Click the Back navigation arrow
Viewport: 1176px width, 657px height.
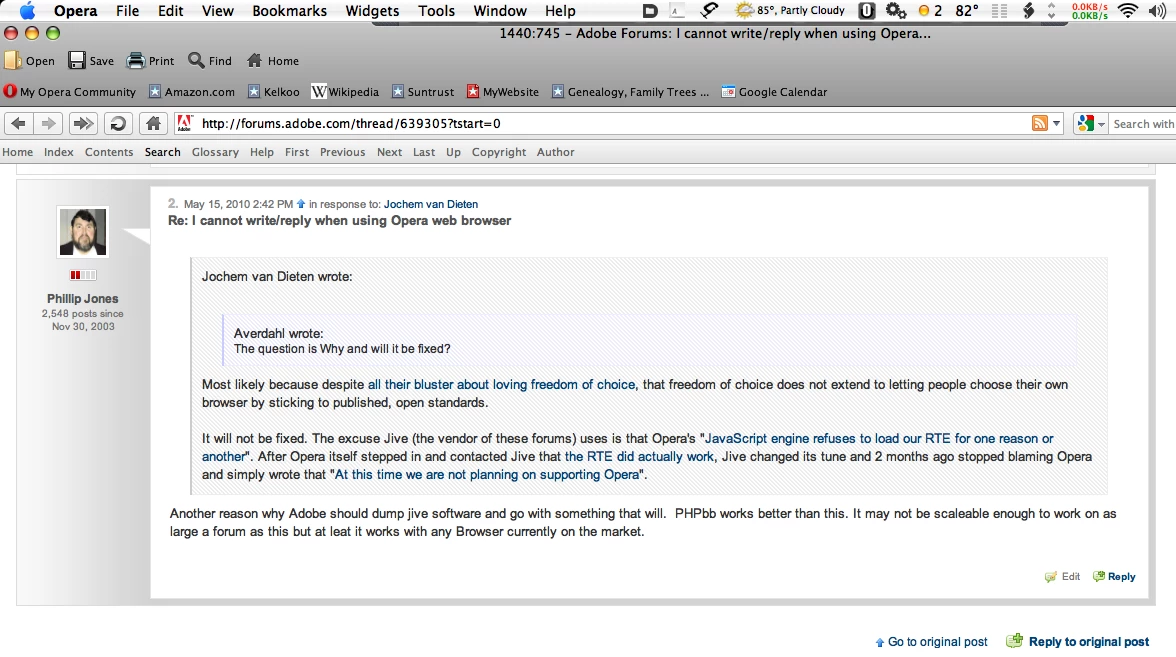point(19,124)
